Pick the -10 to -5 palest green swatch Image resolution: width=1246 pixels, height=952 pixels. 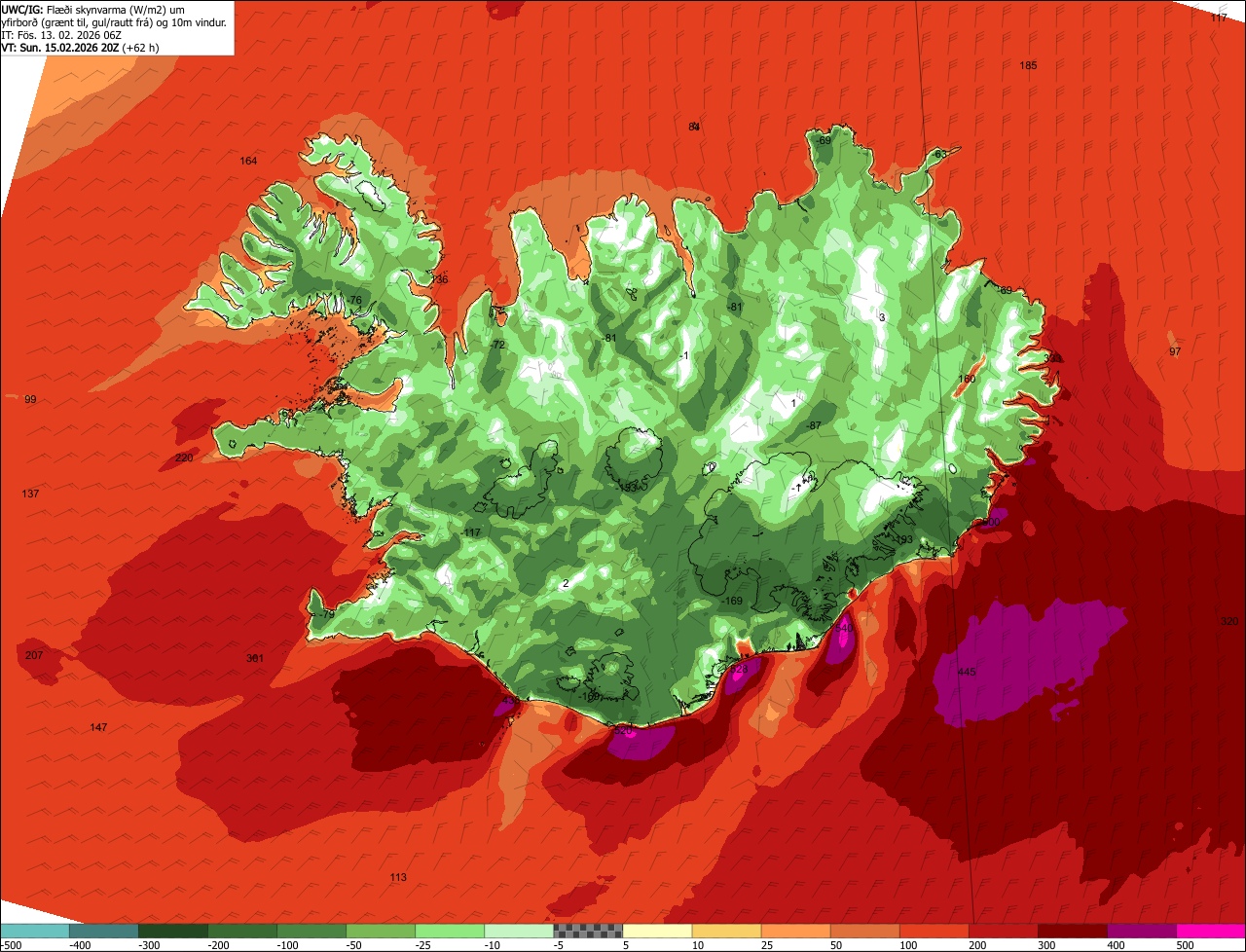click(518, 931)
